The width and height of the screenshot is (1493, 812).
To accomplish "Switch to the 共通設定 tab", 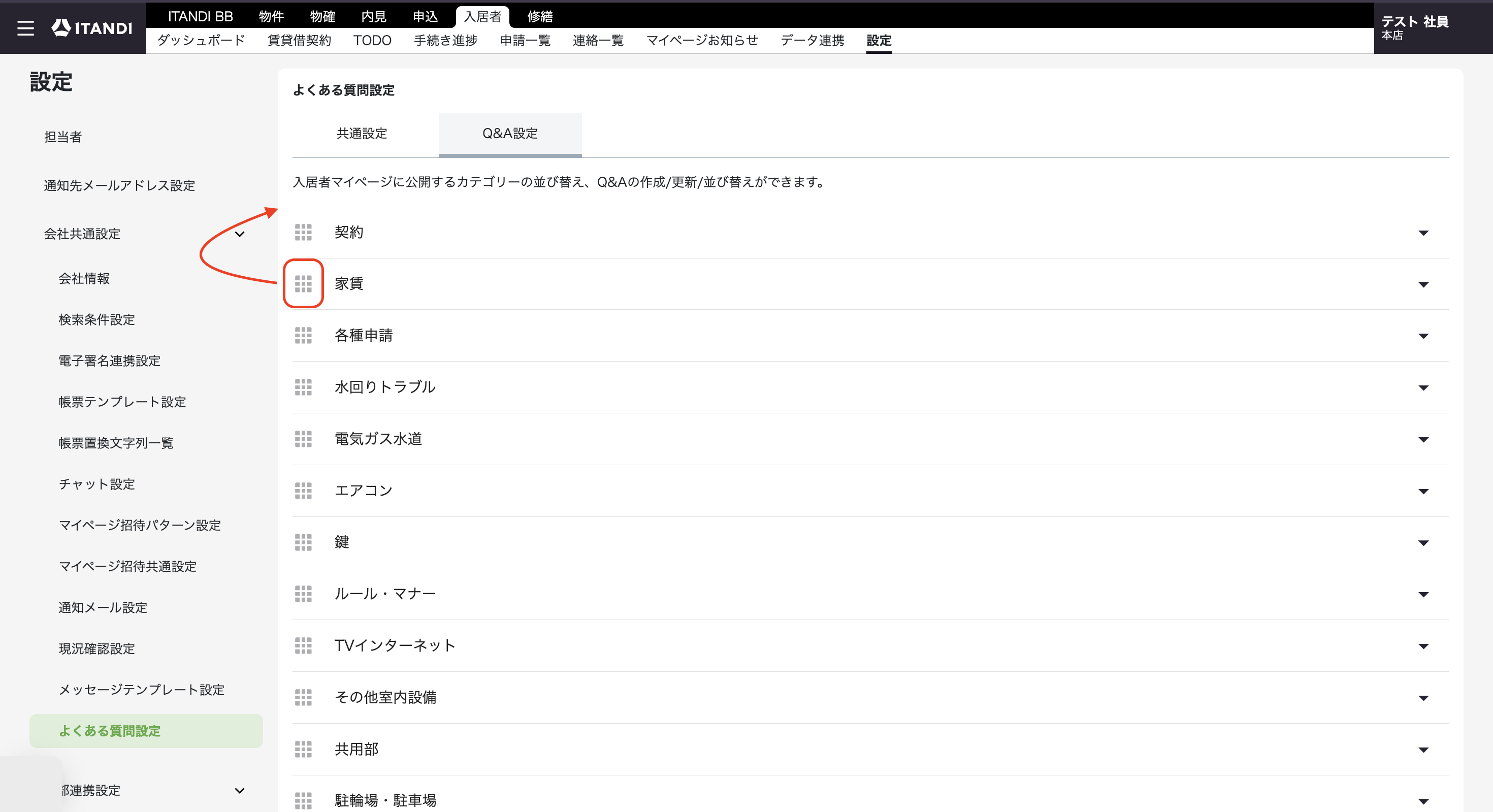I will (x=362, y=134).
